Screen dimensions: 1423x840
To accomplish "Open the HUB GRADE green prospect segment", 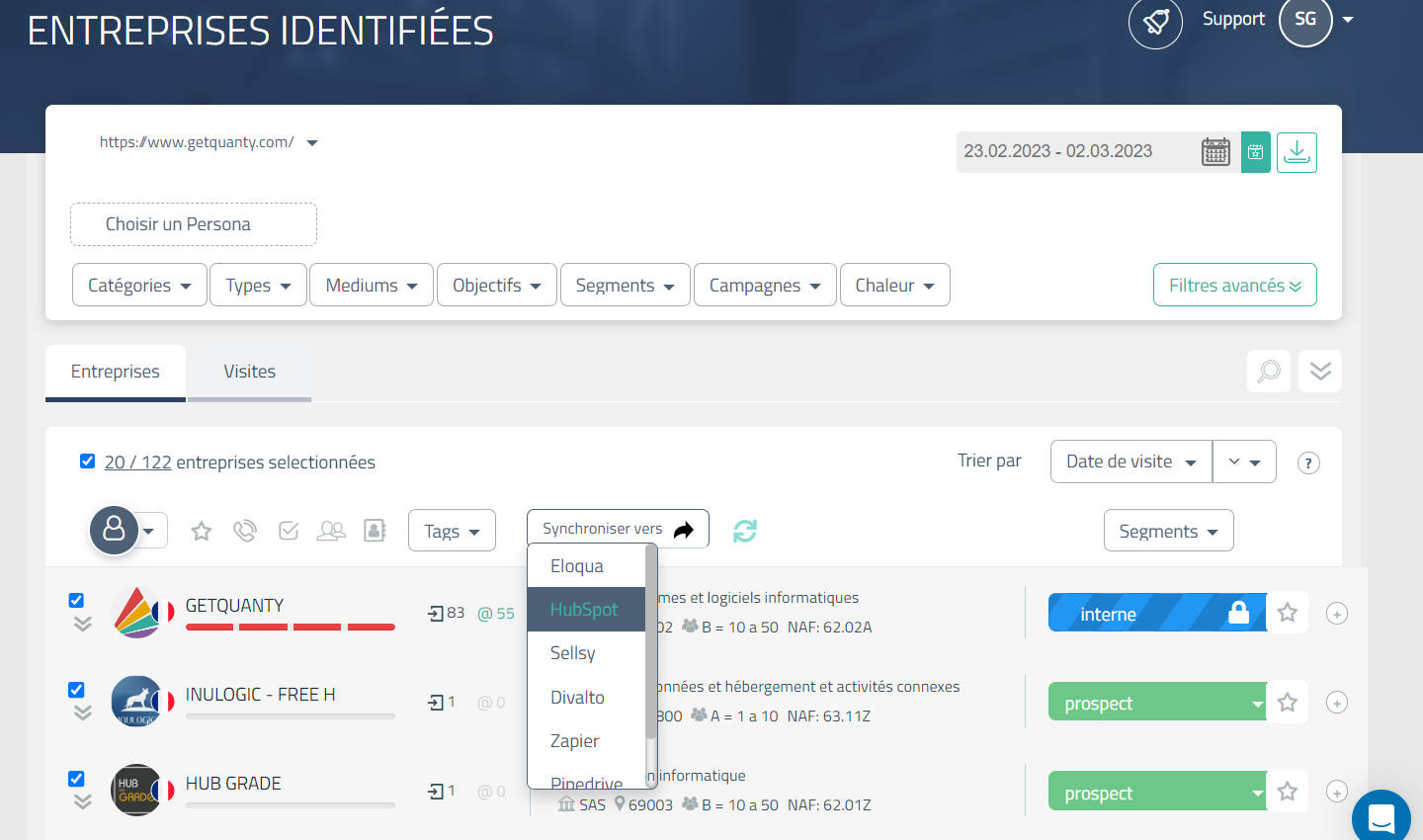I will 1157,792.
